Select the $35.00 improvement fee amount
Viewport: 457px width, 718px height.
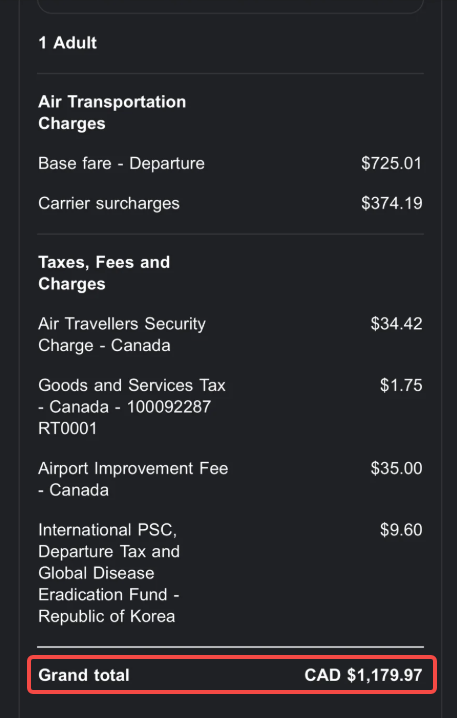(x=397, y=468)
